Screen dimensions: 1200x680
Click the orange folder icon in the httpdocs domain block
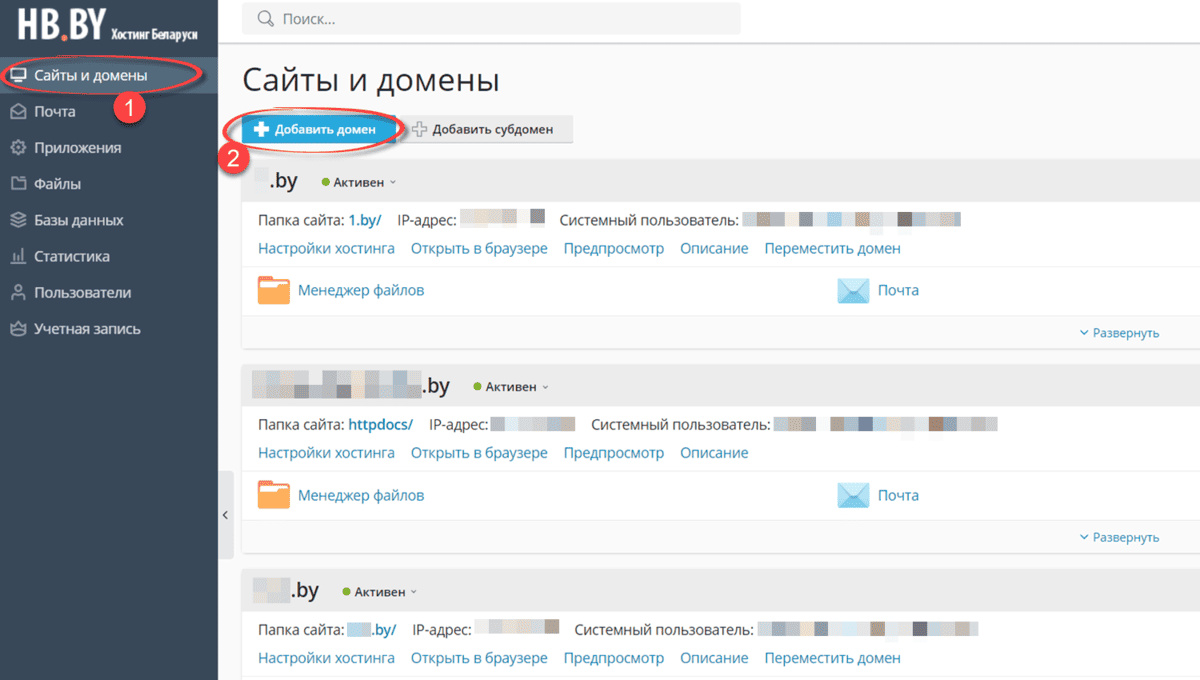[x=274, y=495]
